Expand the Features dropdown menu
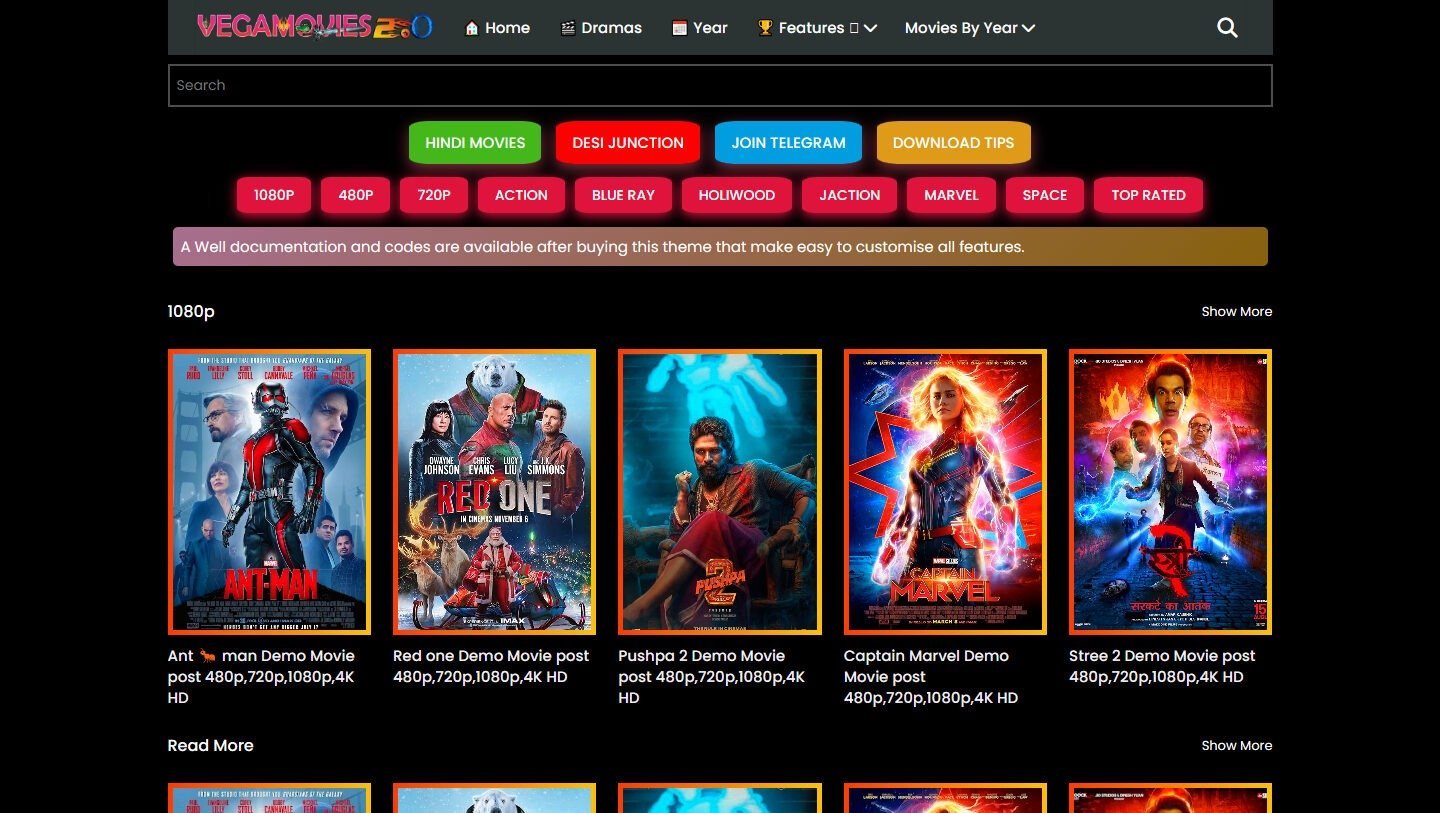Viewport: 1440px width, 813px height. click(x=817, y=28)
